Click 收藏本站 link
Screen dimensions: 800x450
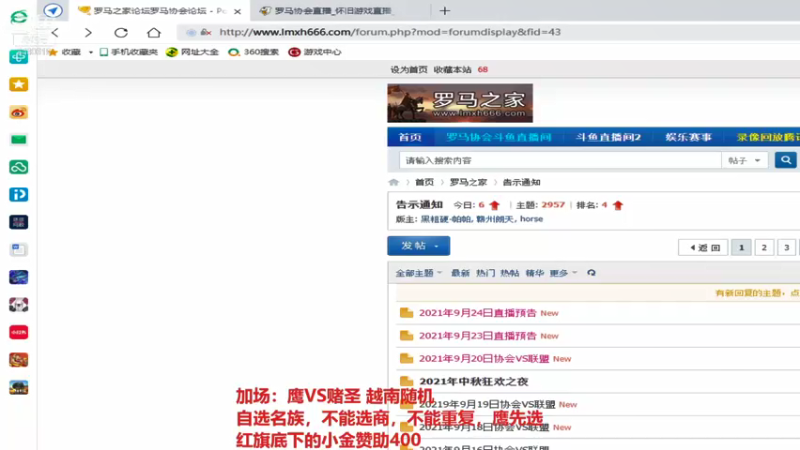(453, 70)
